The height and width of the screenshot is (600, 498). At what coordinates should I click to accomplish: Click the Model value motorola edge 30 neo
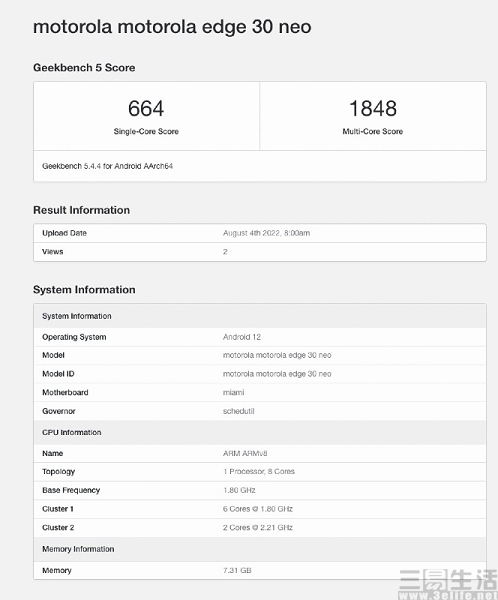[x=277, y=355]
